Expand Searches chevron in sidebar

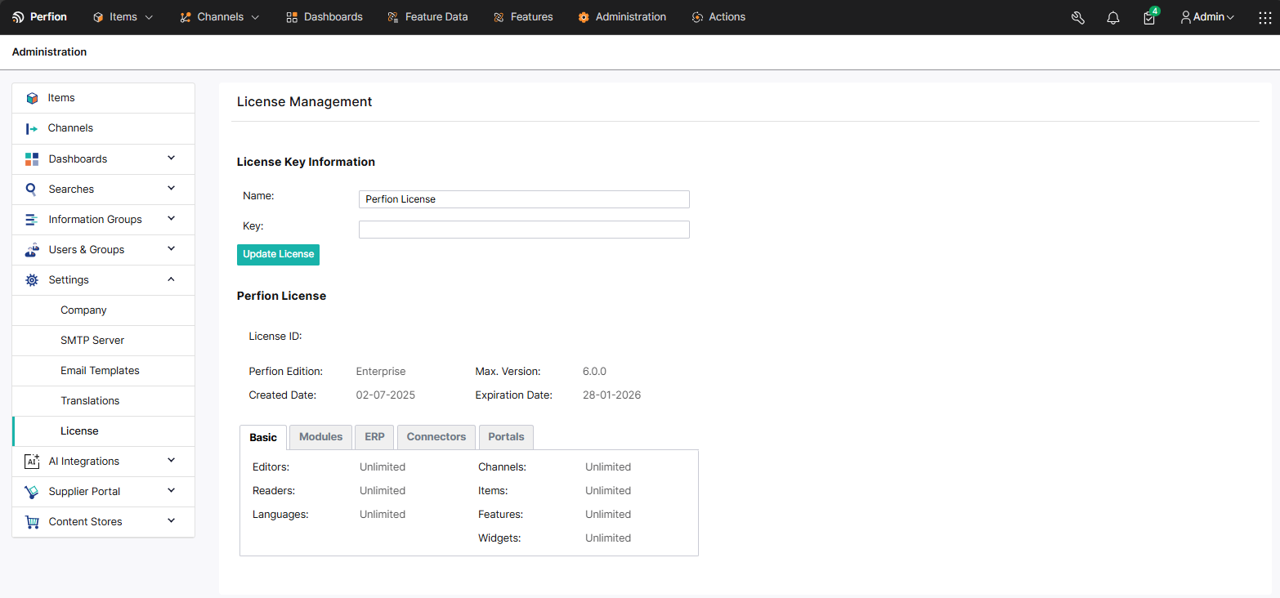pyautogui.click(x=171, y=188)
